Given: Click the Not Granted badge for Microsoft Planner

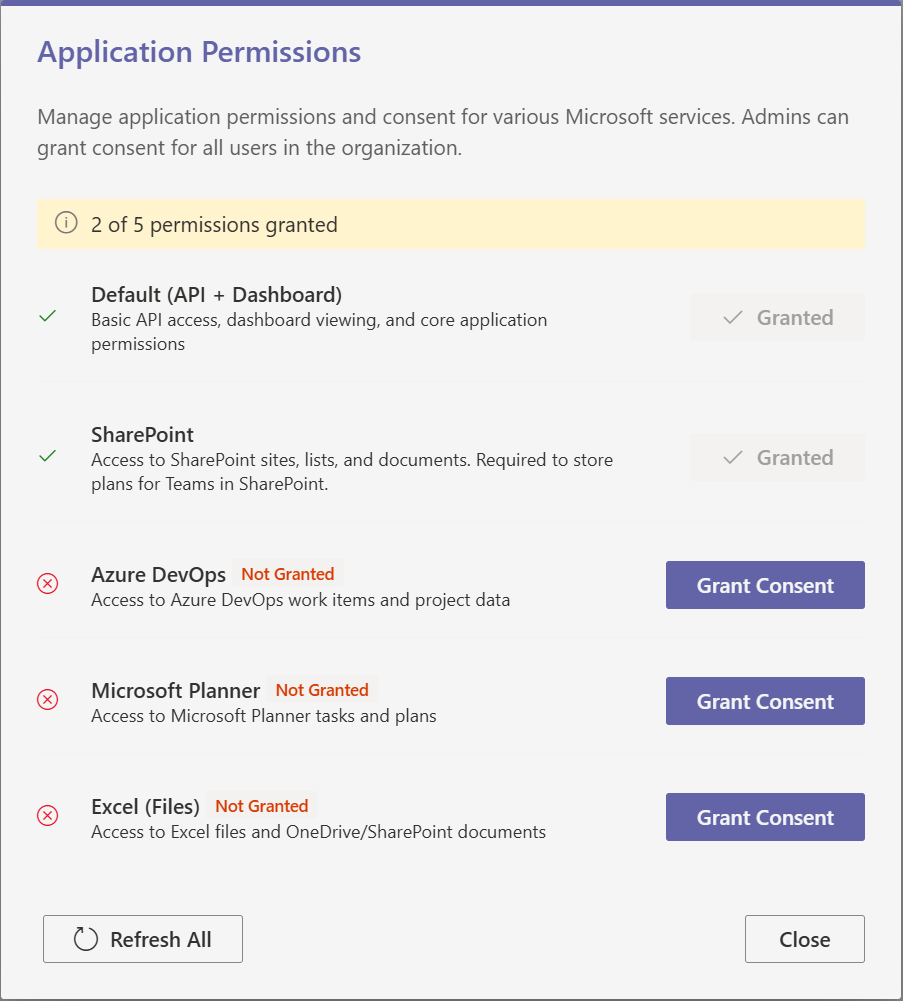Looking at the screenshot, I should pos(322,690).
